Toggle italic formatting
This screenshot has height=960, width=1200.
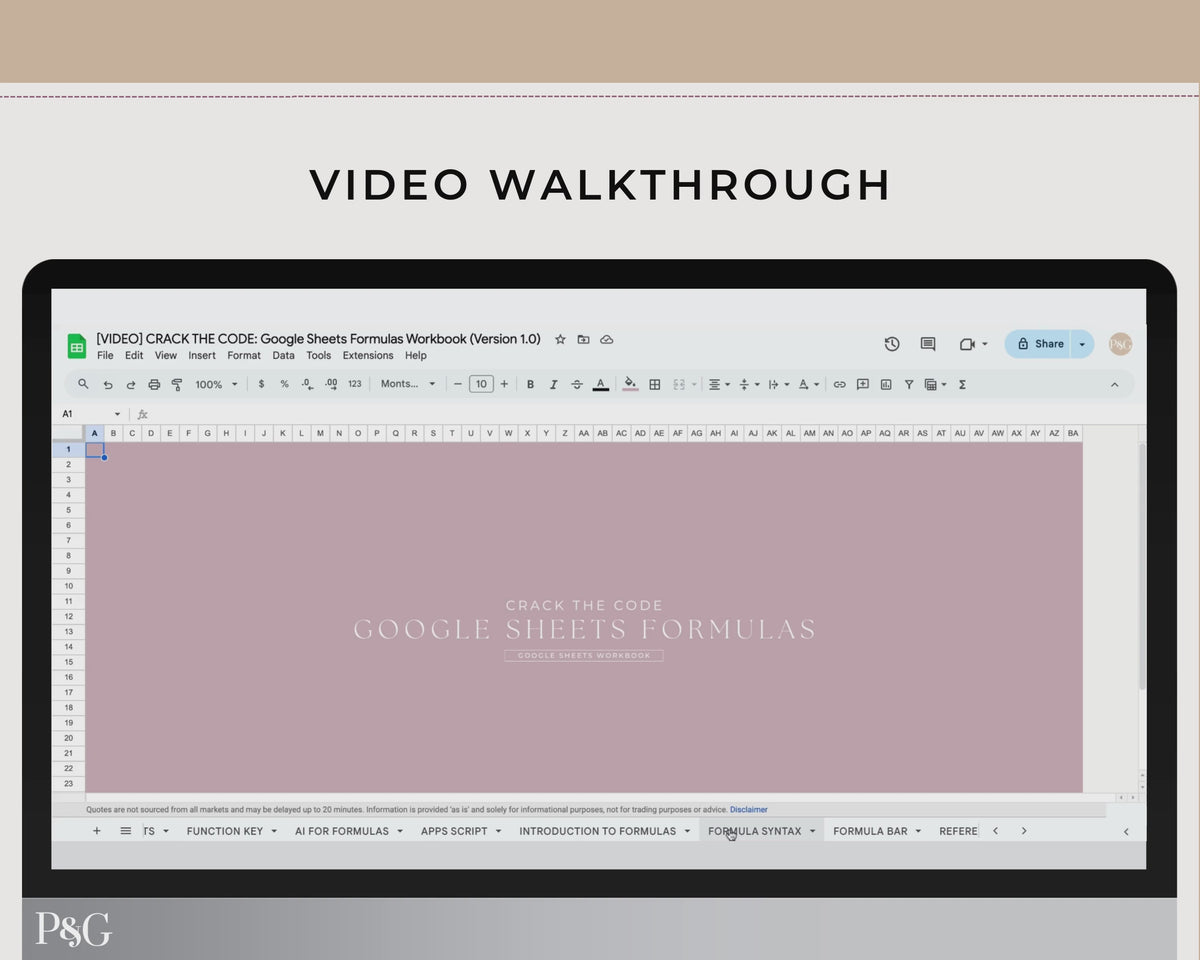553,384
